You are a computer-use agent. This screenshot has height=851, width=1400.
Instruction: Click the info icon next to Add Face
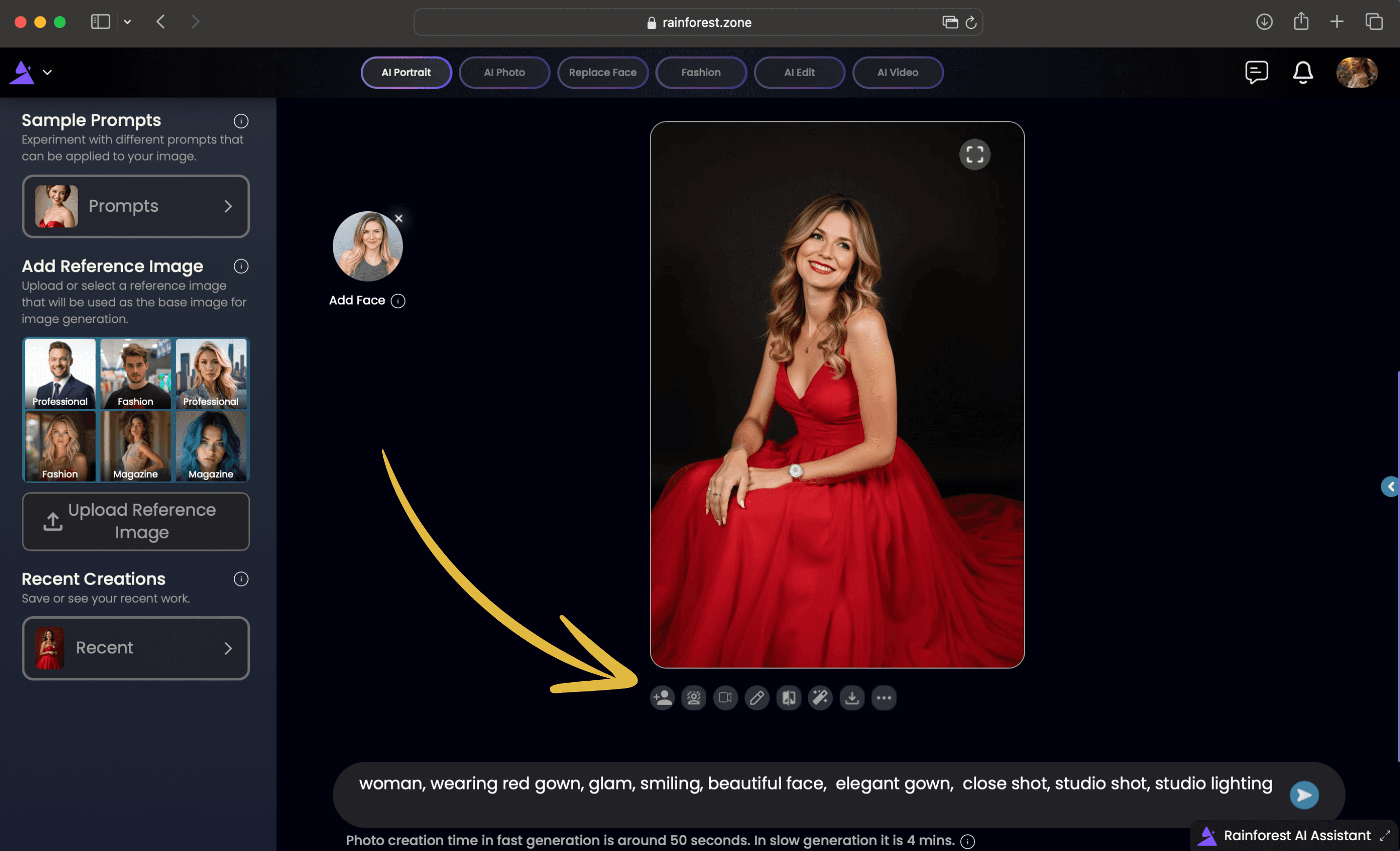click(398, 301)
